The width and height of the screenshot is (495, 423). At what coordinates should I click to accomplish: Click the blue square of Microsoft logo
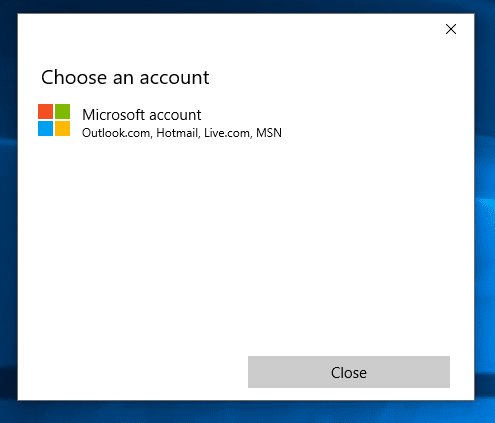[45, 129]
